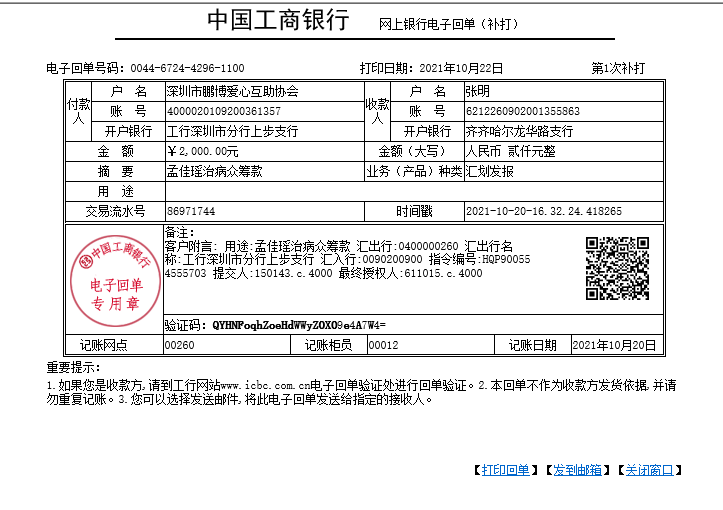This screenshot has width=723, height=510.
Task: Select payee account 6212260902001355863
Action: coord(522,111)
